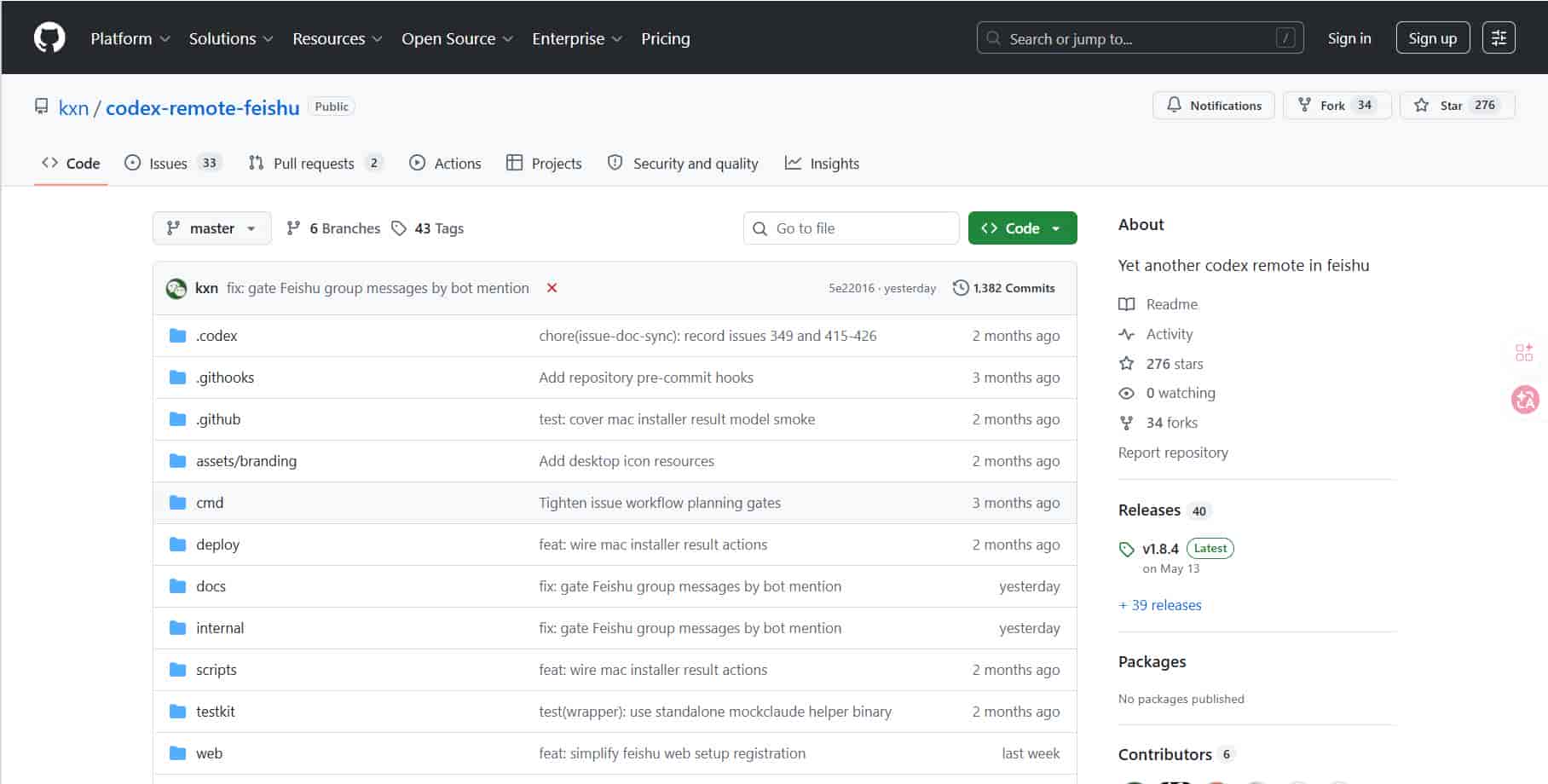This screenshot has height=784, width=1548.
Task: View the 0 watching link
Action: pyautogui.click(x=1167, y=393)
